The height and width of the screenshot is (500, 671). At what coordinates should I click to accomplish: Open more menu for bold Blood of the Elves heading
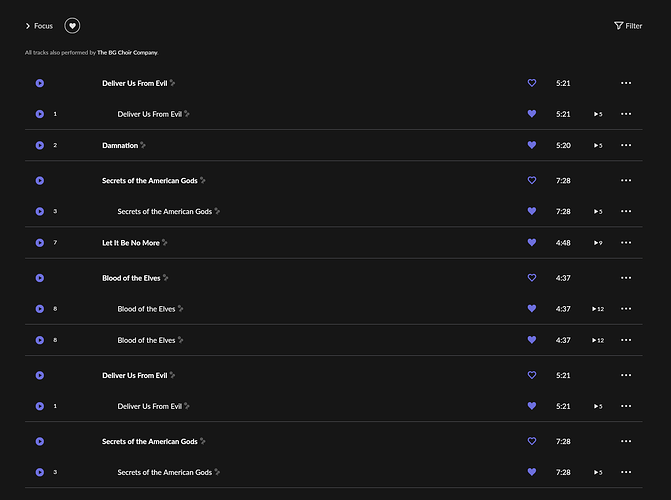[626, 278]
